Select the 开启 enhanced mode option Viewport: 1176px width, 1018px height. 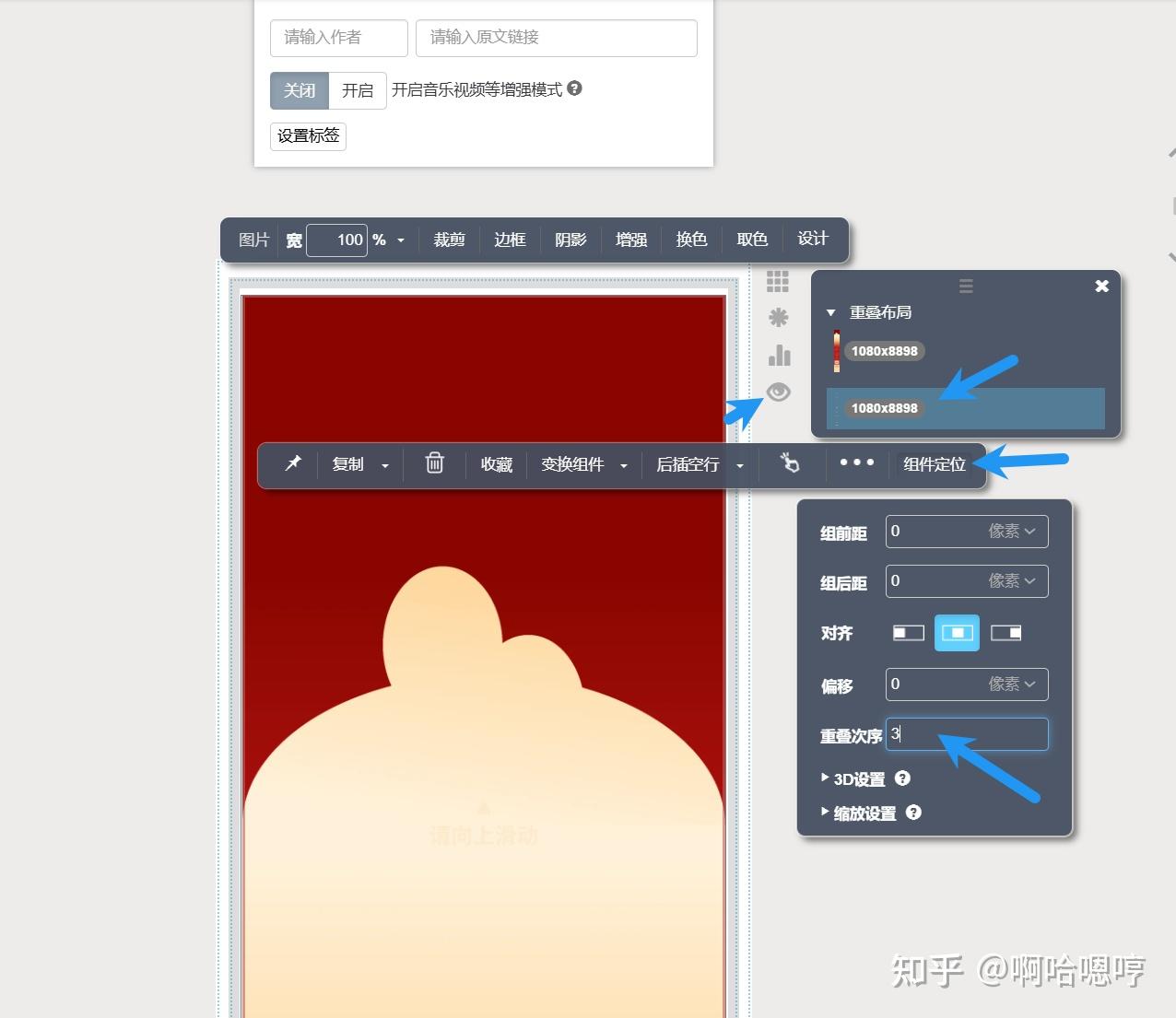click(x=358, y=90)
